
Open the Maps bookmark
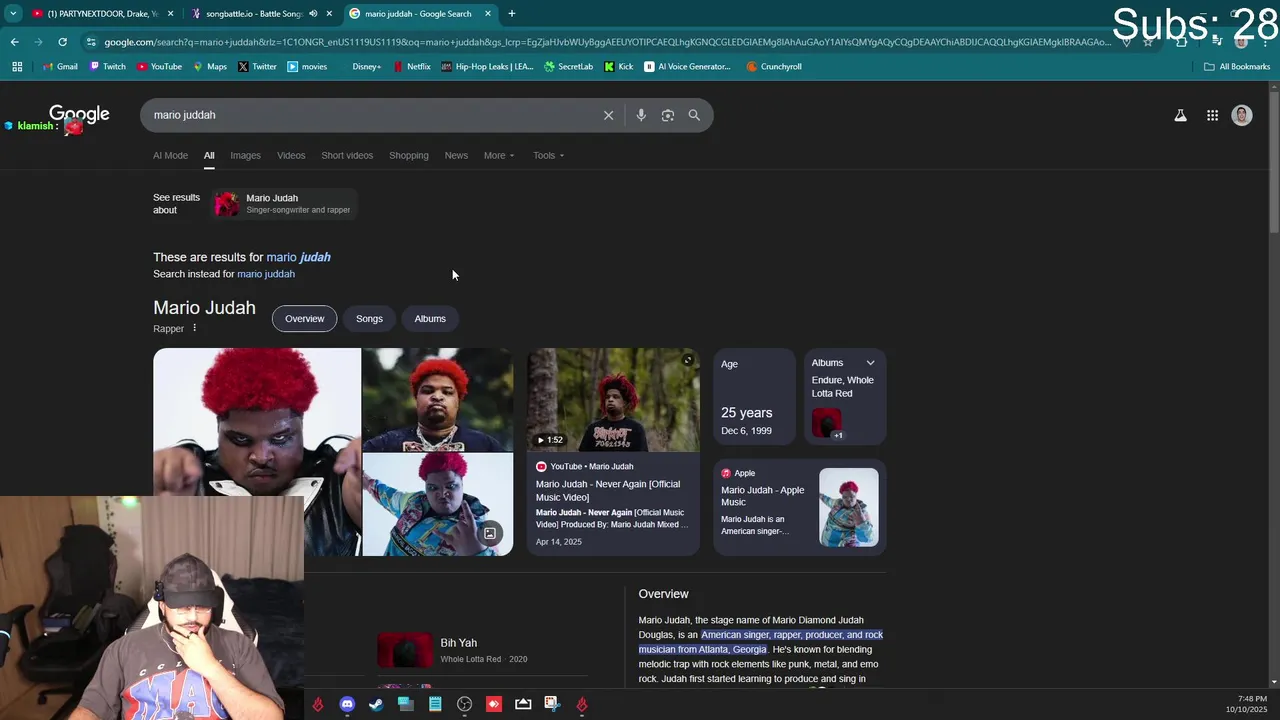pyautogui.click(x=210, y=67)
